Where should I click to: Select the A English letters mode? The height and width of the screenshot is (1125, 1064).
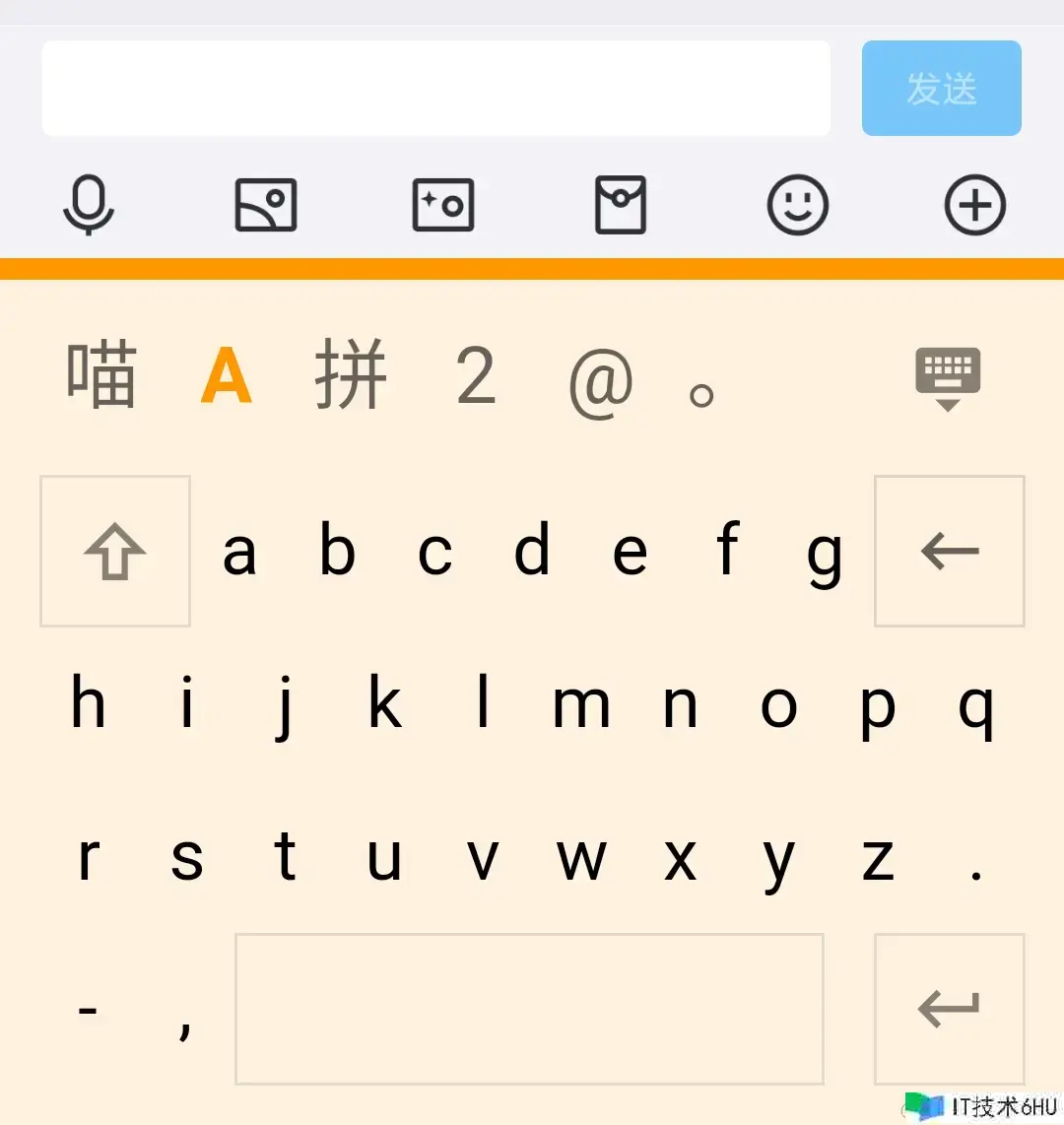(226, 375)
